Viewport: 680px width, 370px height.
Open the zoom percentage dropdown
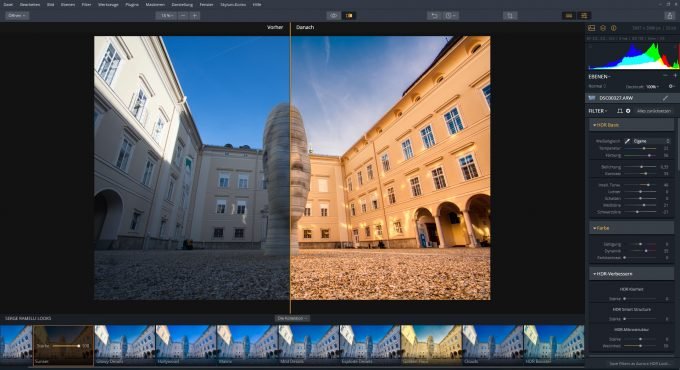(167, 16)
